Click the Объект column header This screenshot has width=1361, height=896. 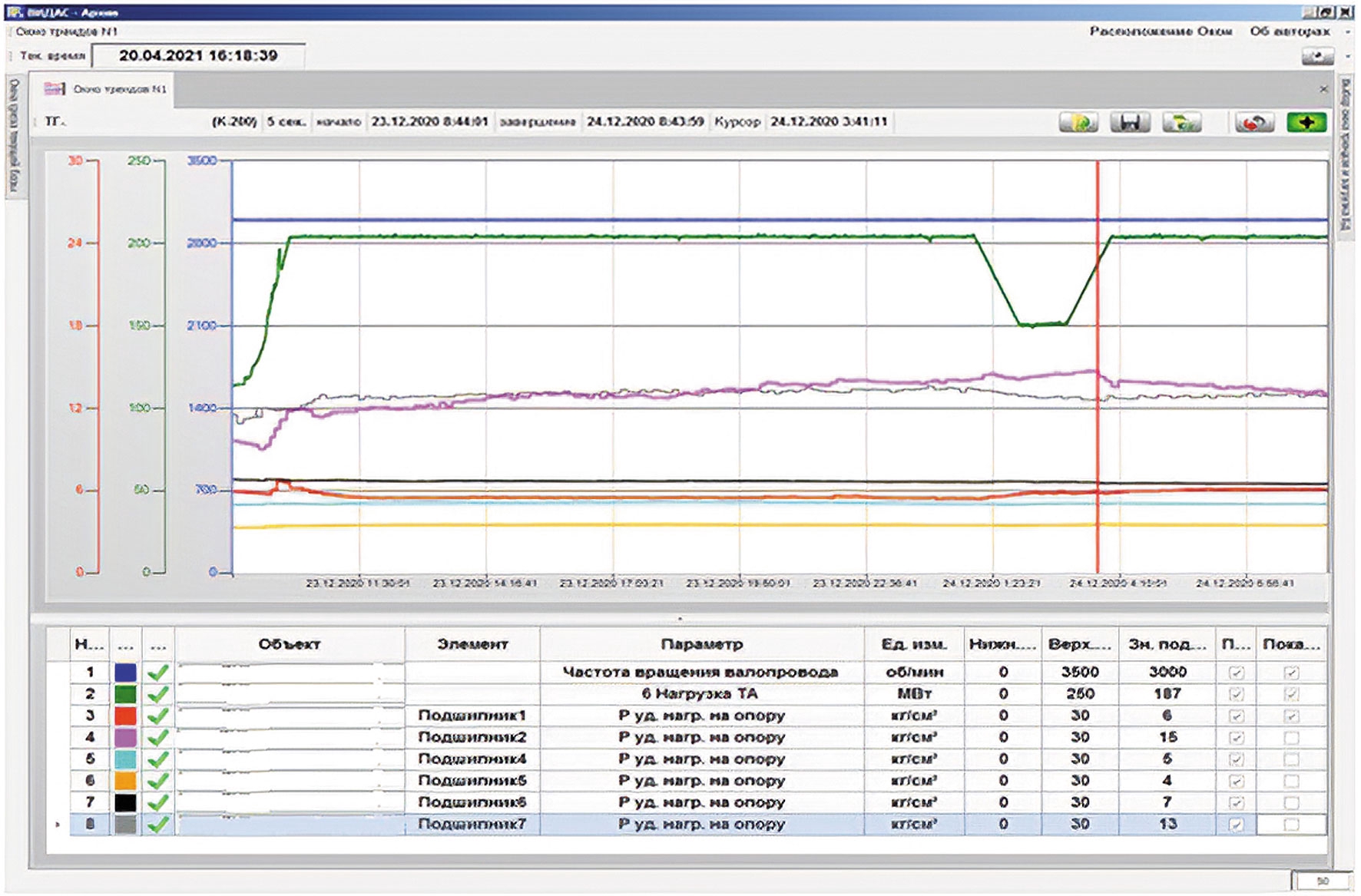coord(290,644)
